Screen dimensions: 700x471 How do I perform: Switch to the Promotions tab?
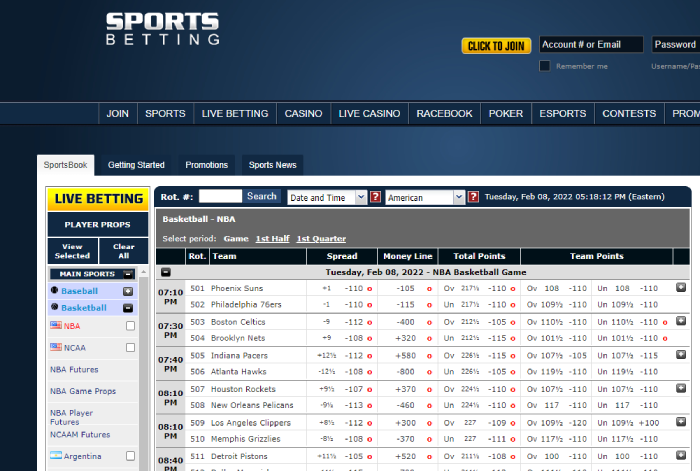(x=207, y=165)
